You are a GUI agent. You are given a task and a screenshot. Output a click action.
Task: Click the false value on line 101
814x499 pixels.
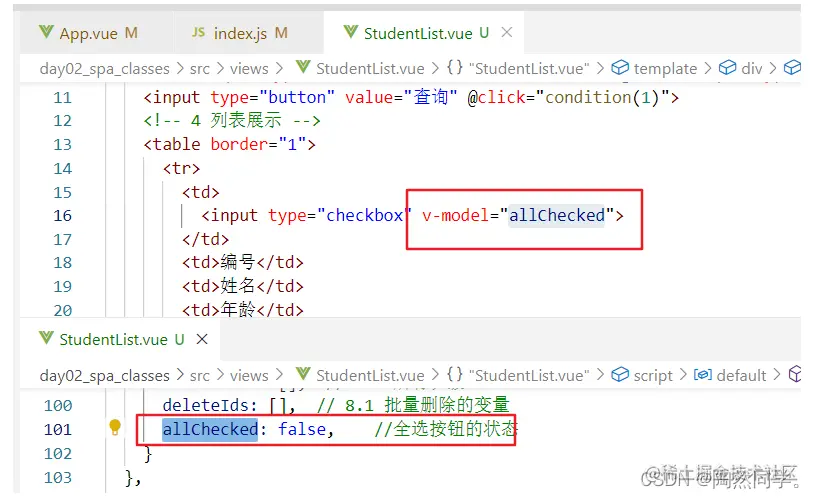[x=302, y=429]
